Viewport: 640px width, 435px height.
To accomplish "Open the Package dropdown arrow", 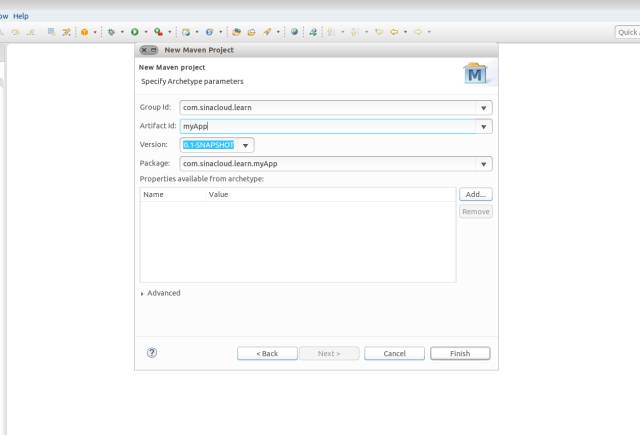I will point(484,164).
